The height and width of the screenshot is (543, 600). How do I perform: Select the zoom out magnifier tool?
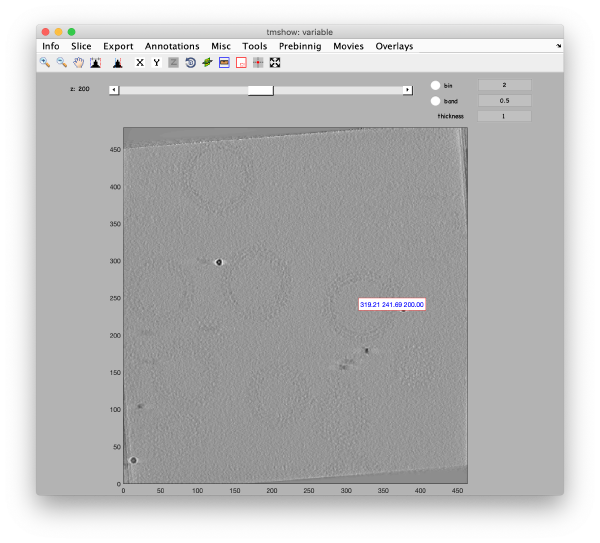coord(61,62)
